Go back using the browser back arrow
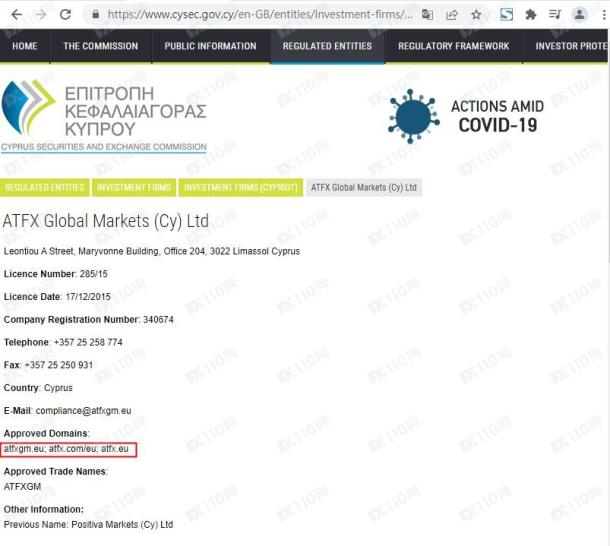This screenshot has height=546, width=610. point(16,15)
